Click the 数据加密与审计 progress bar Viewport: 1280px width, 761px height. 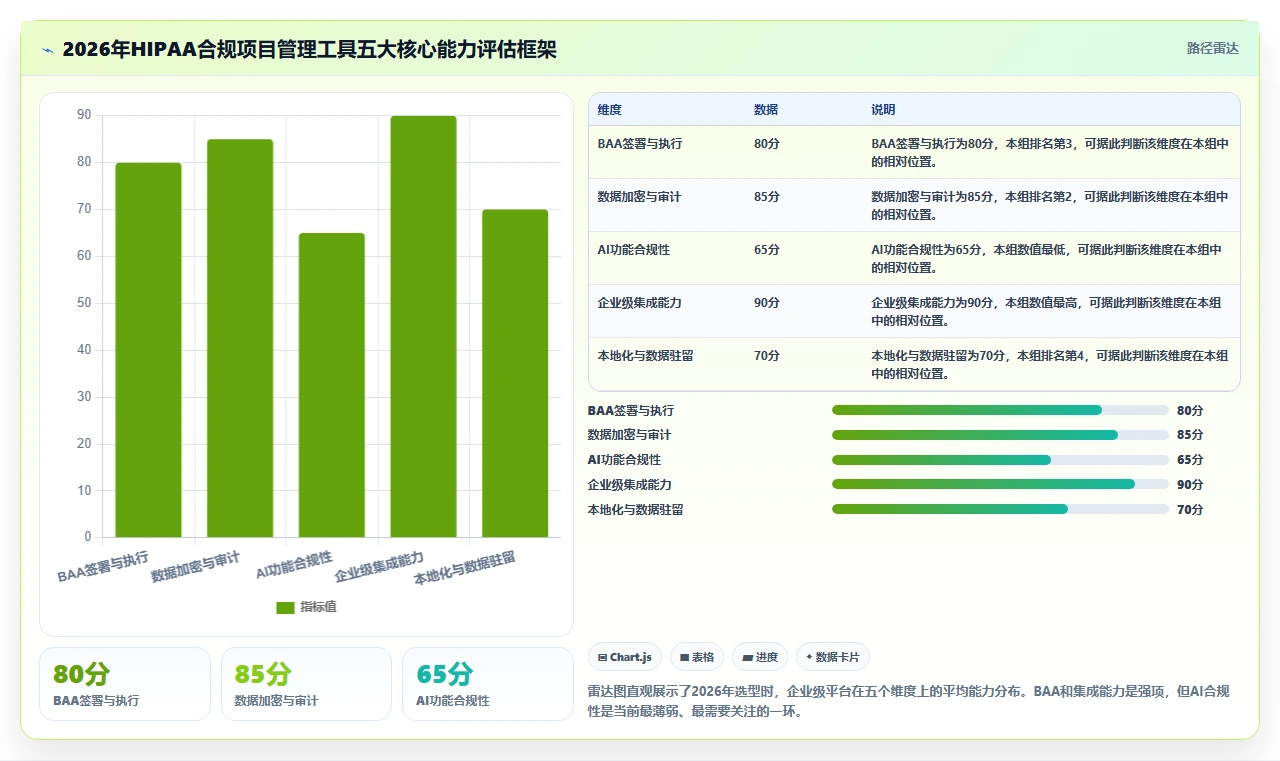click(1000, 435)
